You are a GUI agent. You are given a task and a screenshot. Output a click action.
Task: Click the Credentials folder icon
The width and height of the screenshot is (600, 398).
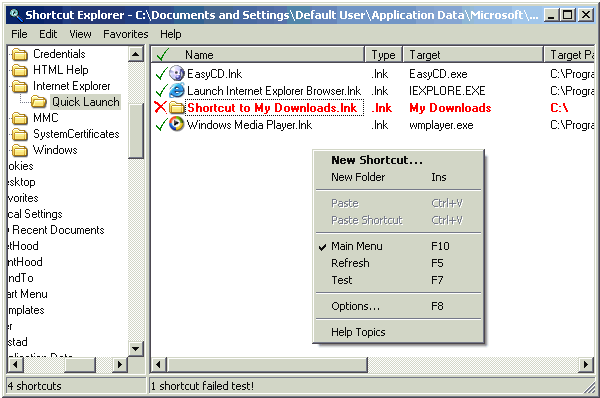(x=20, y=54)
